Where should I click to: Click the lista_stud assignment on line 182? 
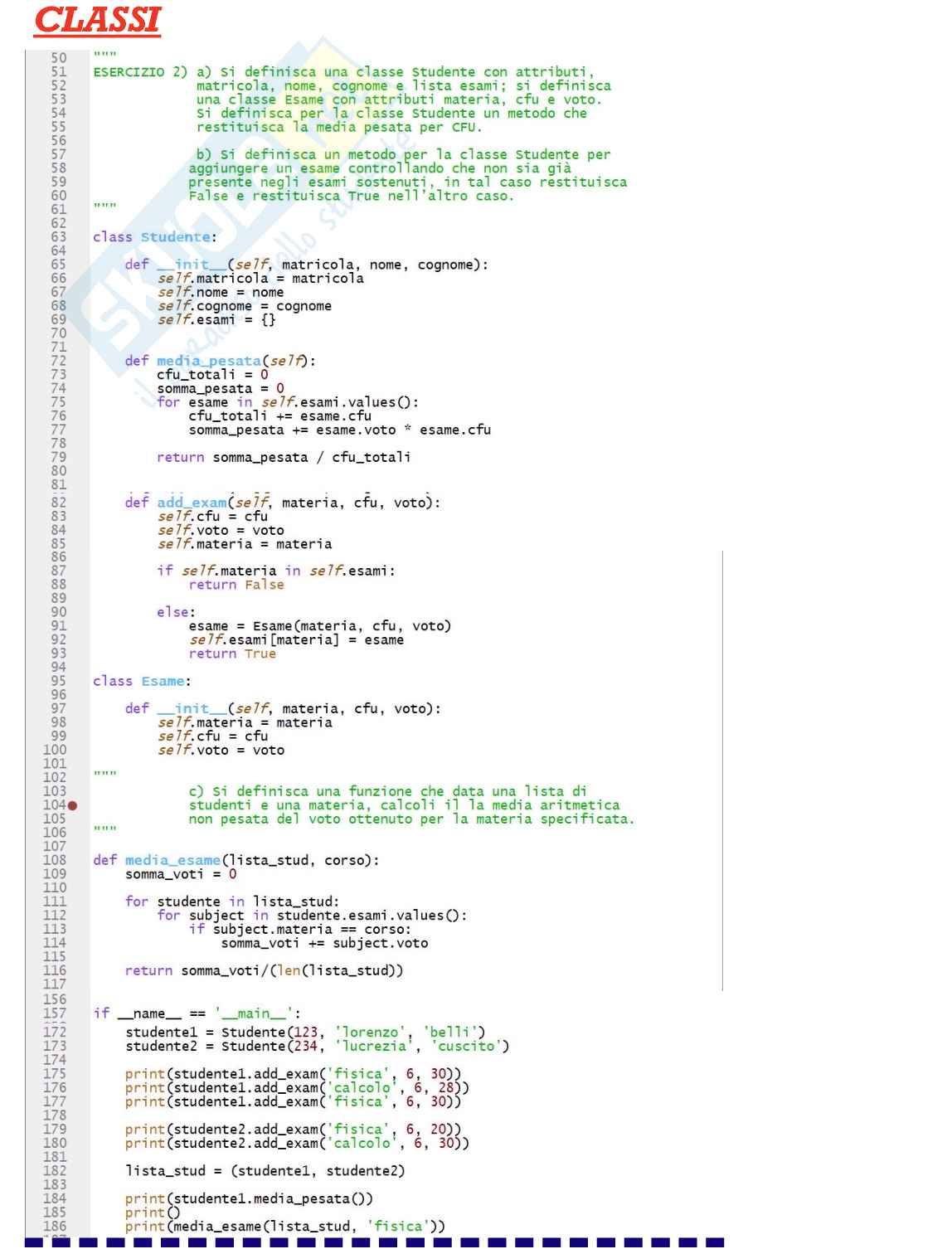tap(265, 1171)
